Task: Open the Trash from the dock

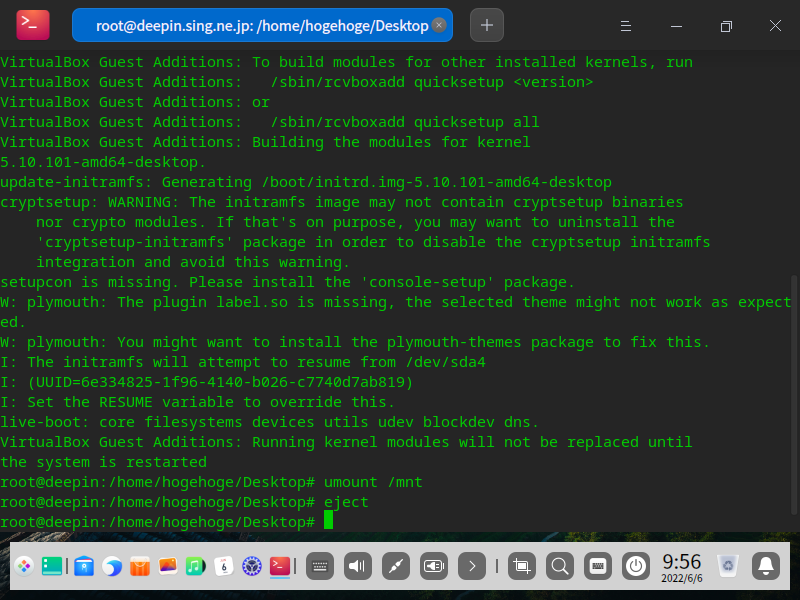Action: pyautogui.click(x=728, y=566)
